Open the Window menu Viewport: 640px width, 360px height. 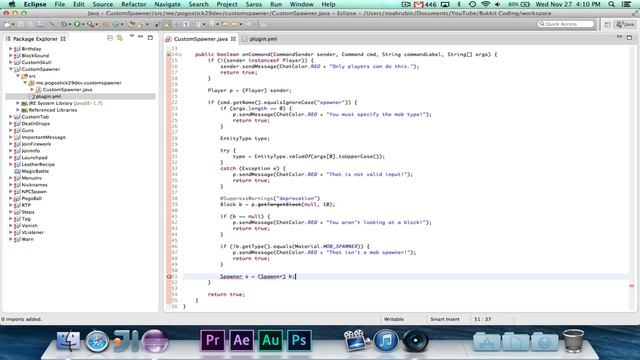[302, 4]
